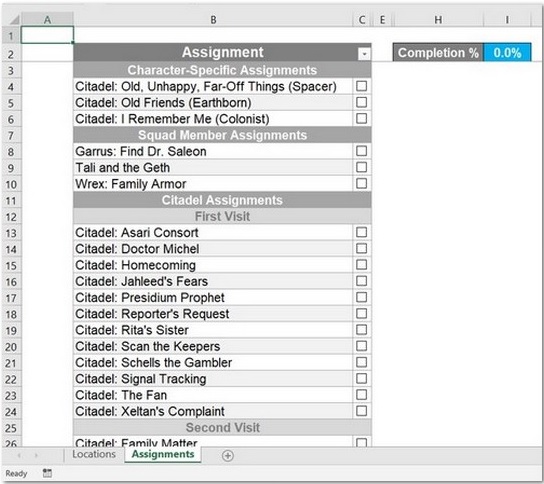
Task: Click the selected cell A1
Action: 47,35
